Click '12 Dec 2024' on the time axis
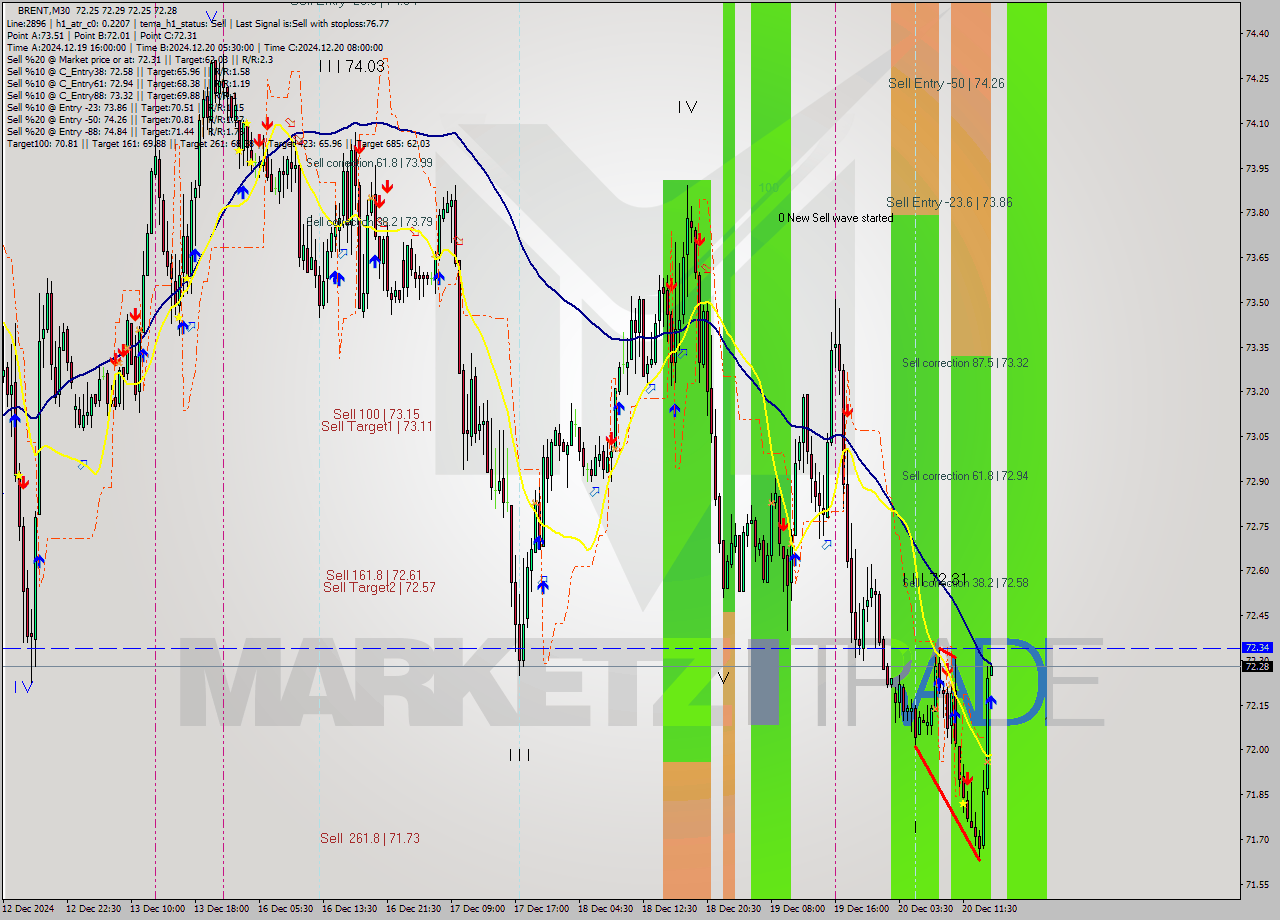Image resolution: width=1280 pixels, height=920 pixels. pyautogui.click(x=29, y=909)
